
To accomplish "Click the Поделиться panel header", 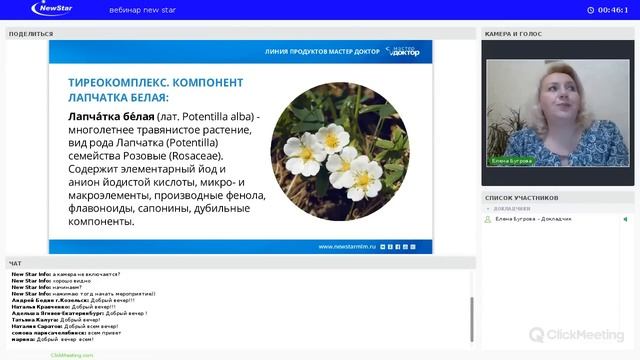I will [241, 34].
